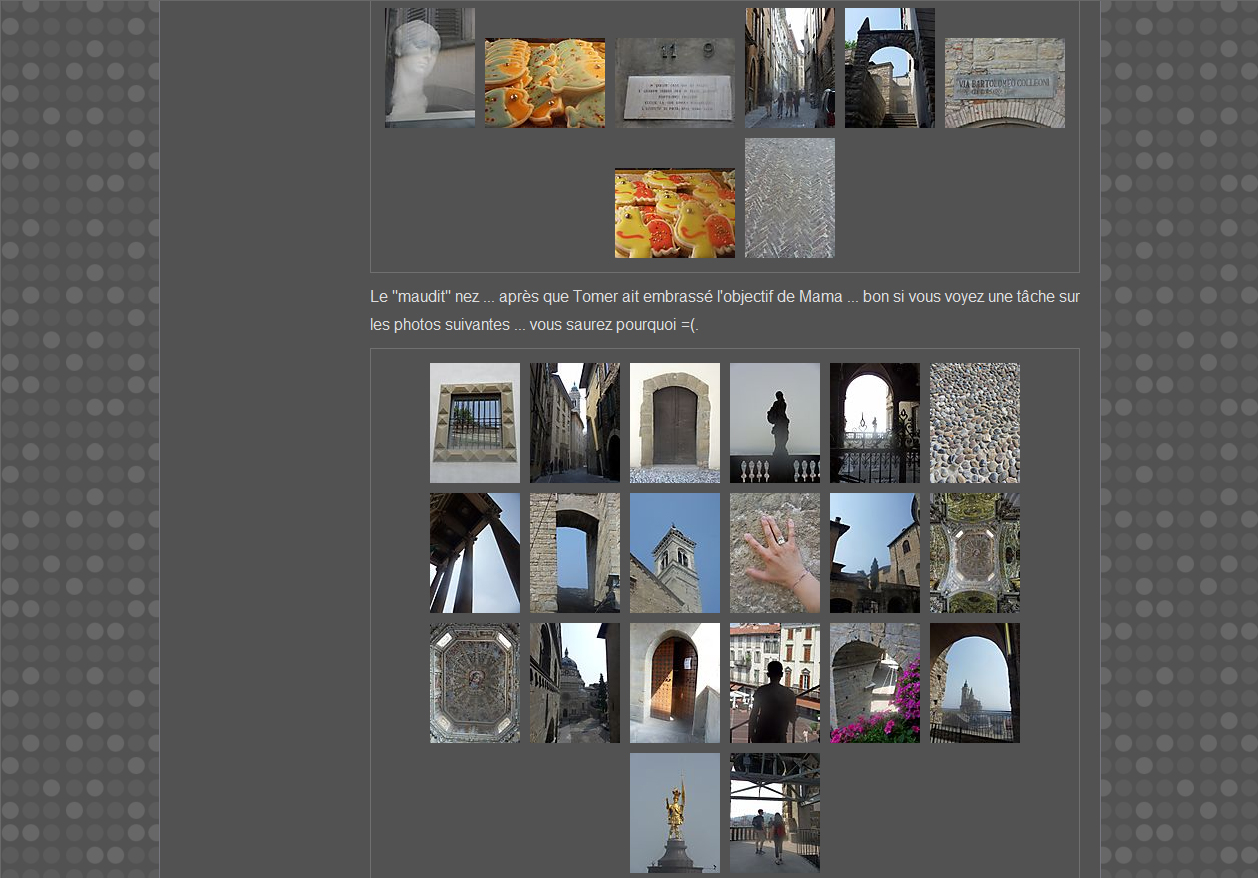The height and width of the screenshot is (878, 1258).
Task: Open the couple walking away photo
Action: click(x=775, y=813)
